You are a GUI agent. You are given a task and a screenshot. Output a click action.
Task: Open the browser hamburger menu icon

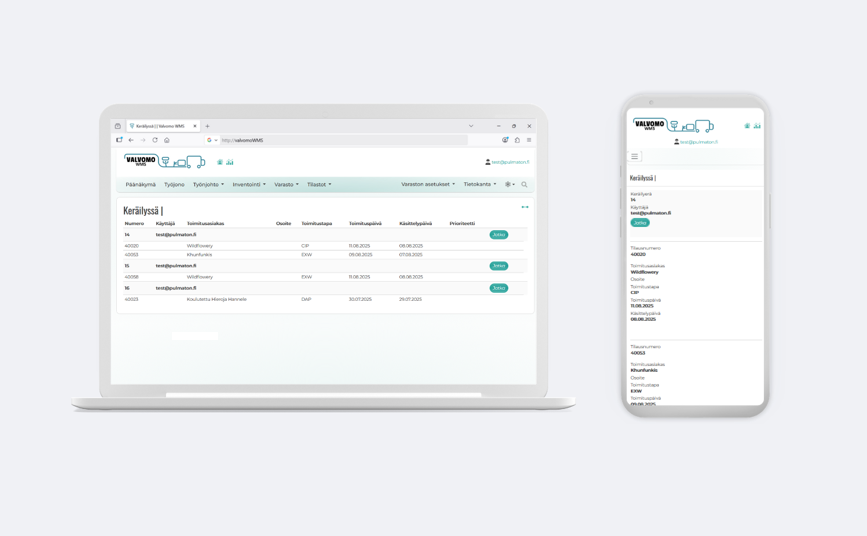(x=529, y=140)
